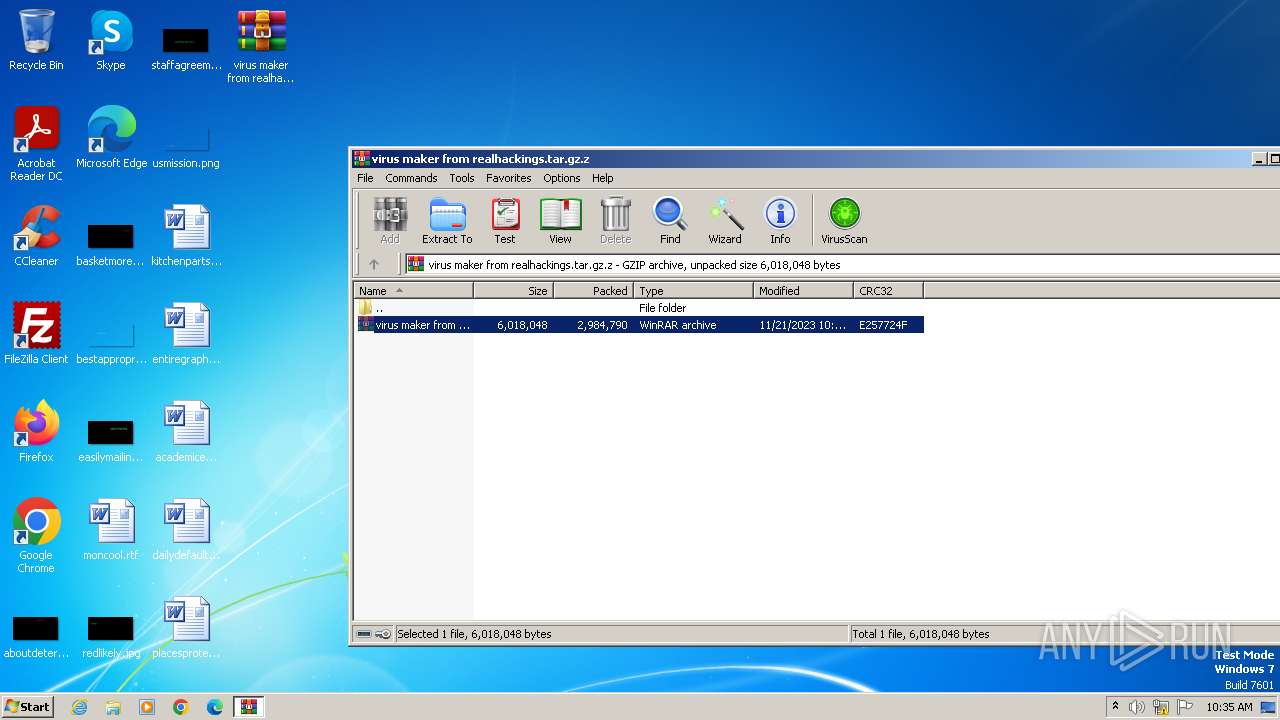Open the View toolbar icon
Image resolution: width=1280 pixels, height=720 pixels.
(x=560, y=220)
